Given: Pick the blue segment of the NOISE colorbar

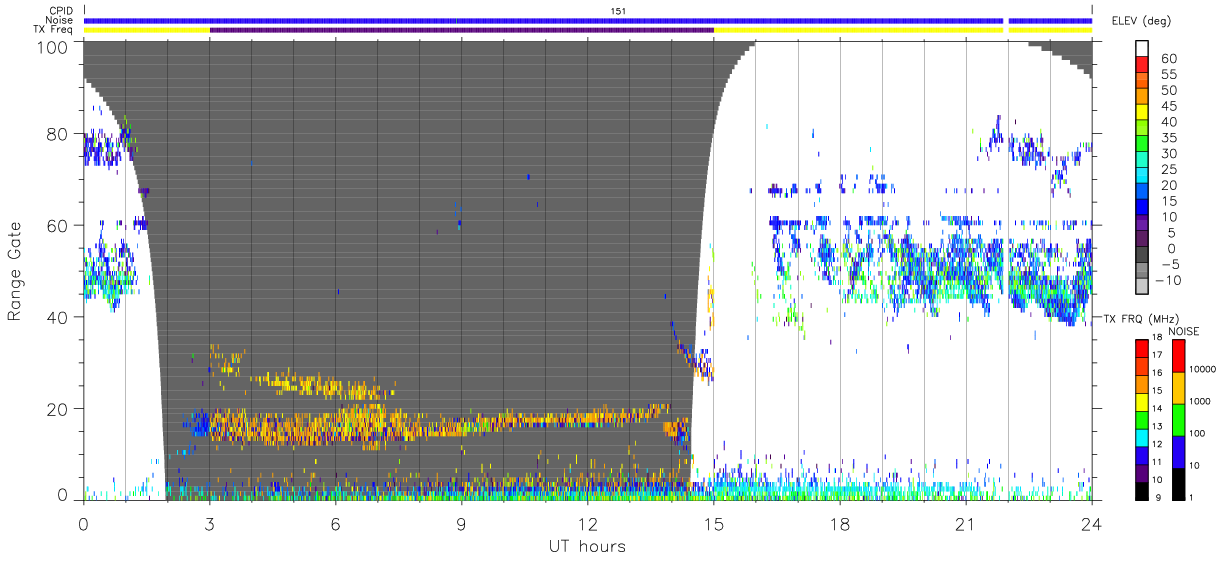Looking at the screenshot, I should (1177, 451).
